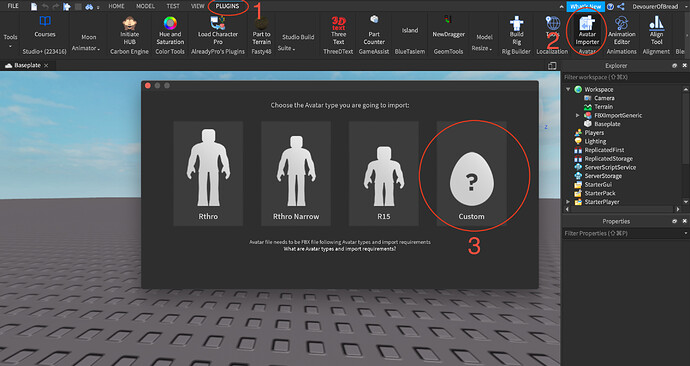The image size is (690, 366).
Task: Click the Build Rig plugin
Action: 517,31
